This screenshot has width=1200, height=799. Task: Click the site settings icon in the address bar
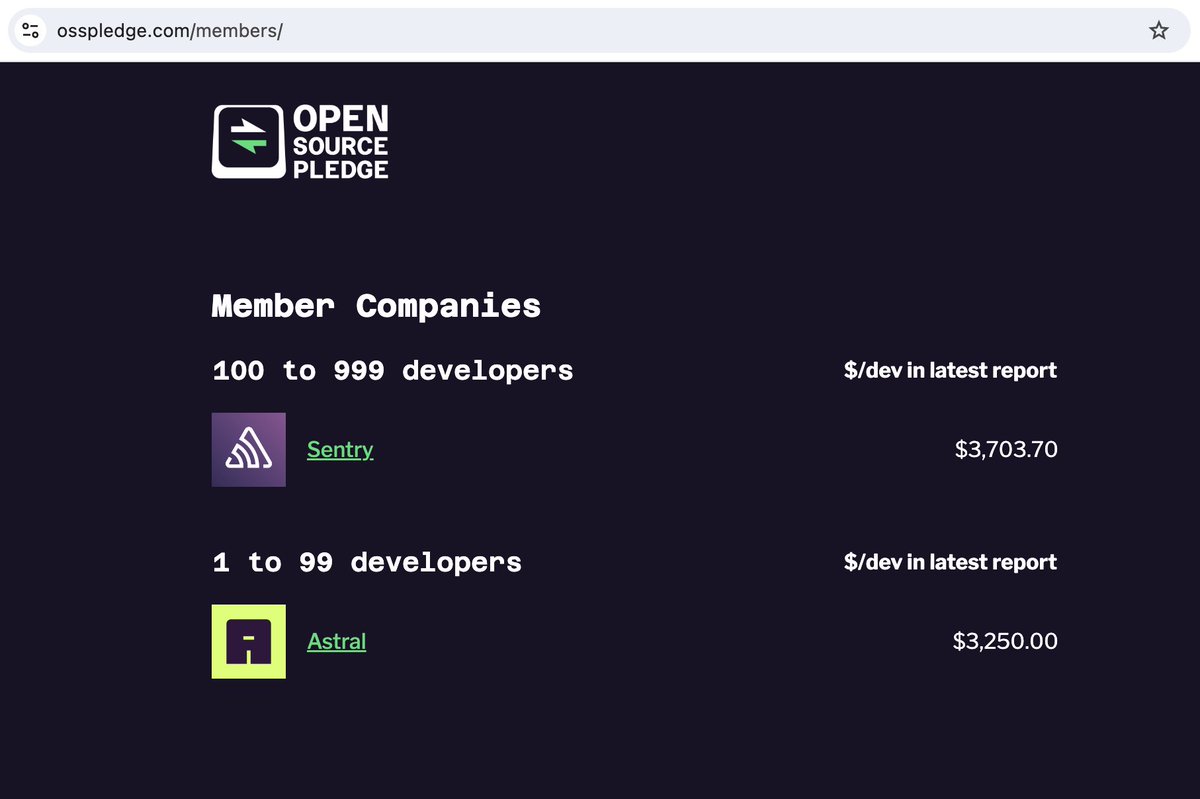[29, 30]
